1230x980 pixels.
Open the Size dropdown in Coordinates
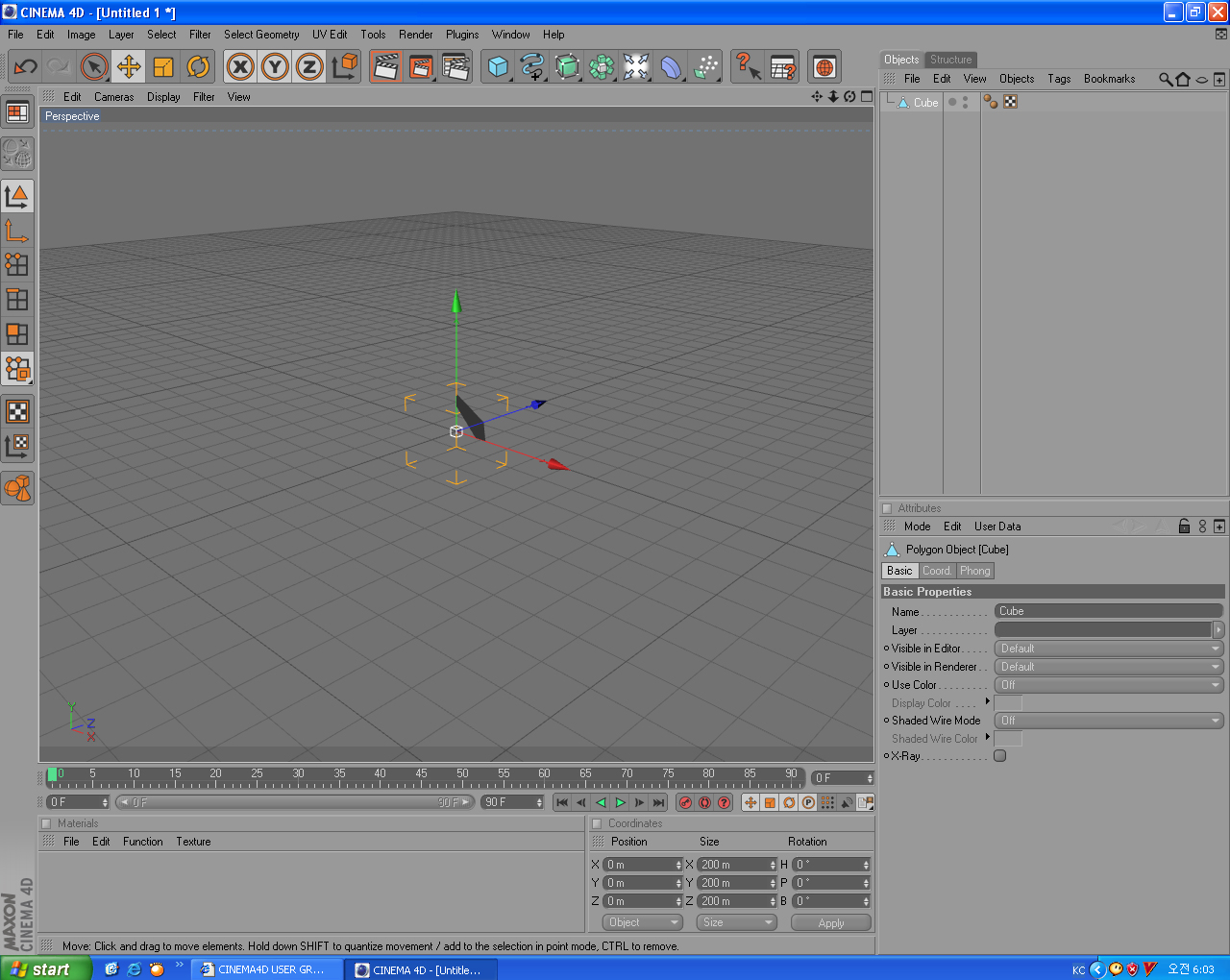[x=736, y=922]
